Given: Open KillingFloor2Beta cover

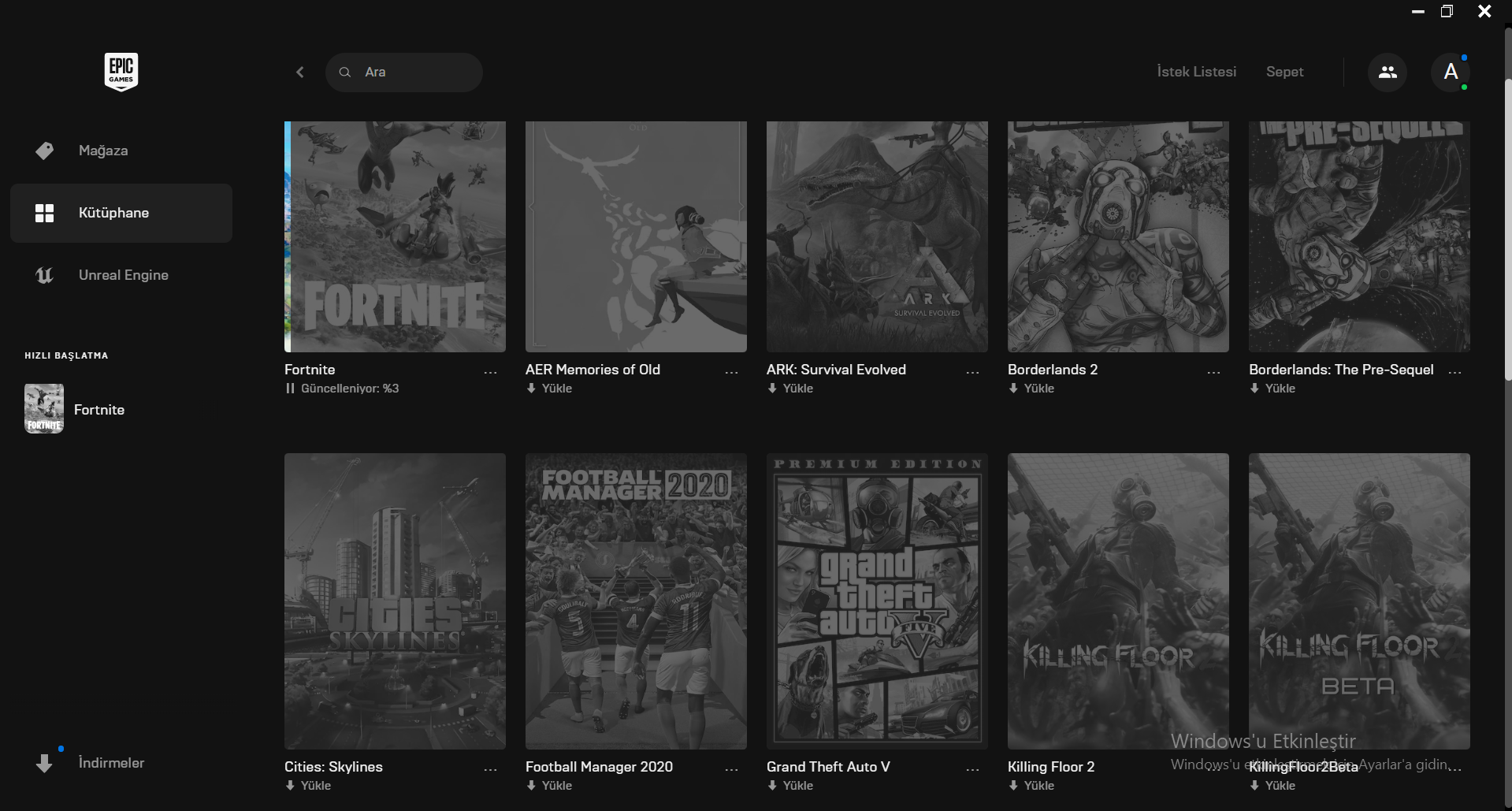Looking at the screenshot, I should pos(1359,601).
